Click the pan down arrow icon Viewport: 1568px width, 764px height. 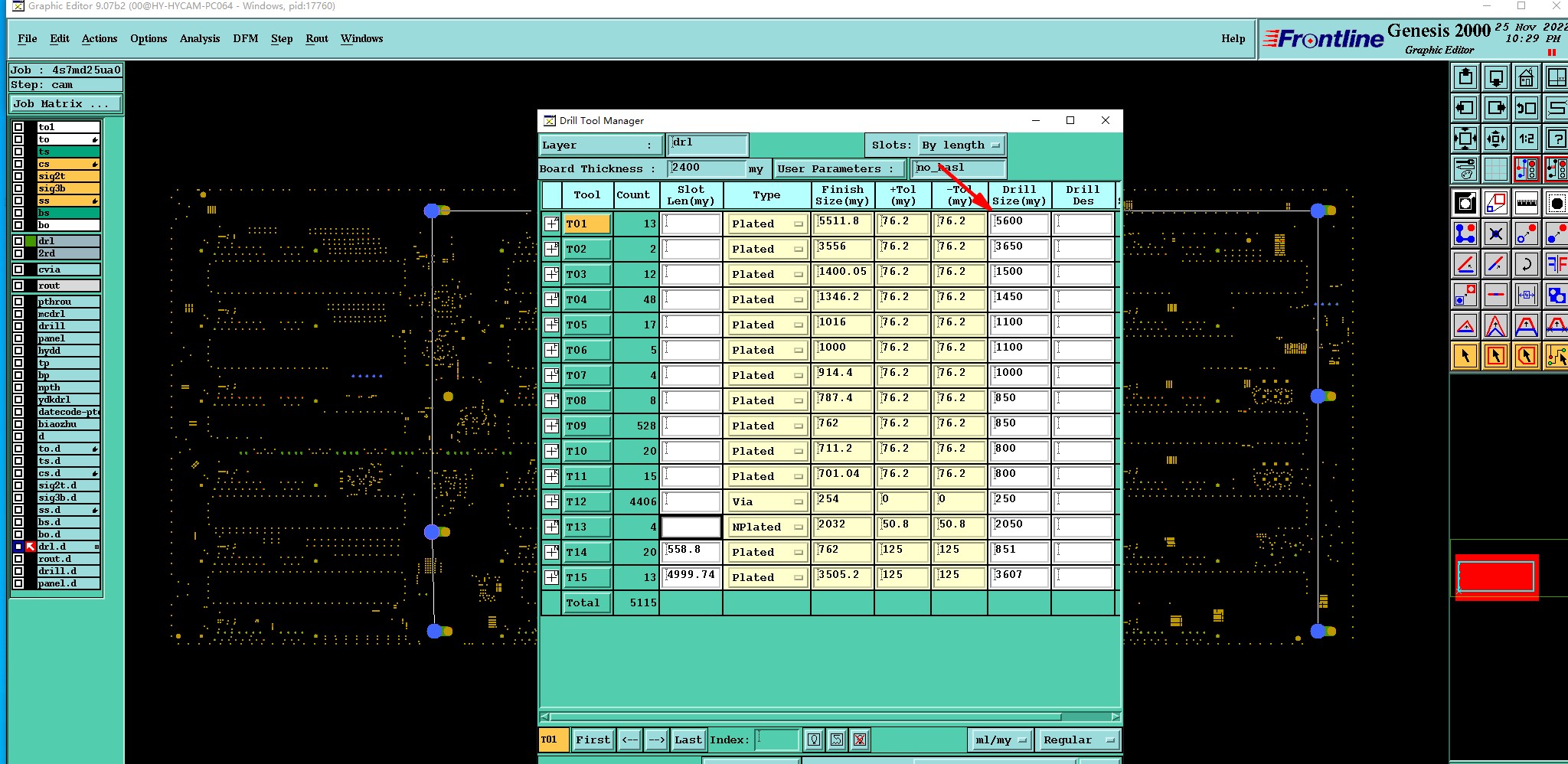pos(1496,77)
